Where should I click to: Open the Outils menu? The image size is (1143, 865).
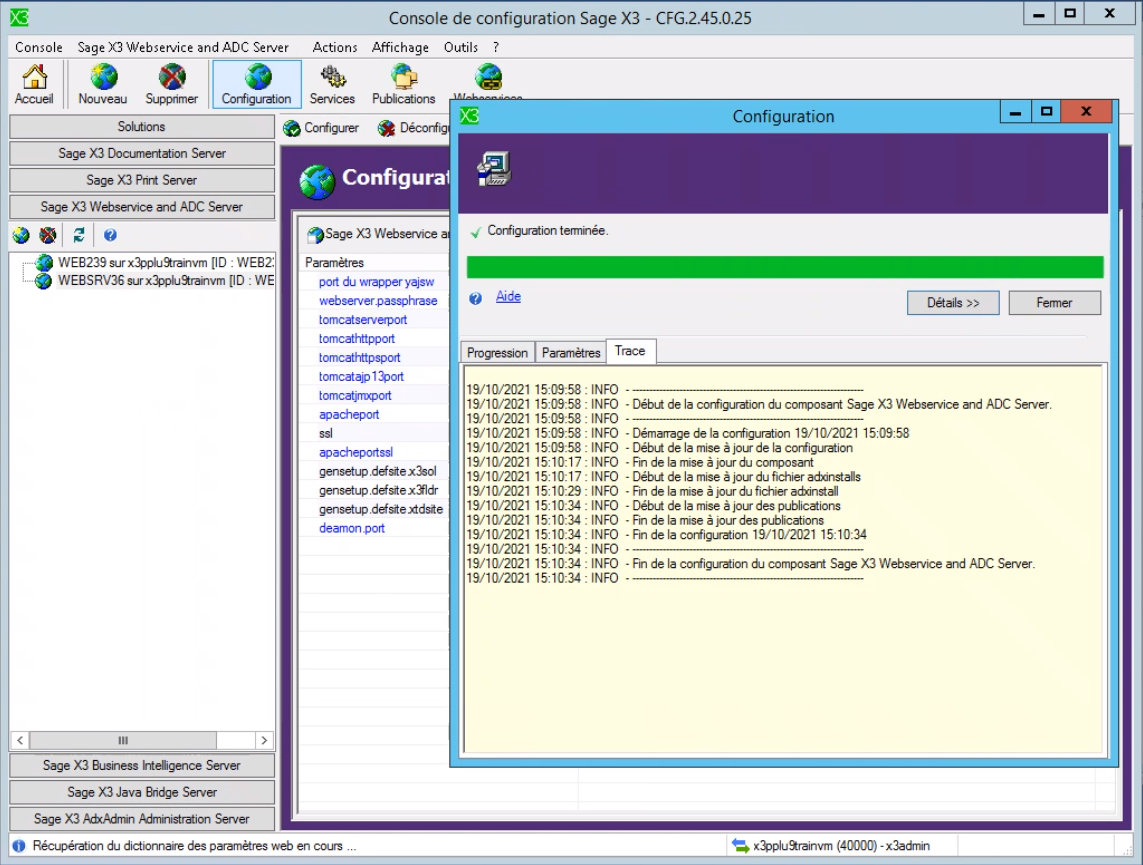461,47
